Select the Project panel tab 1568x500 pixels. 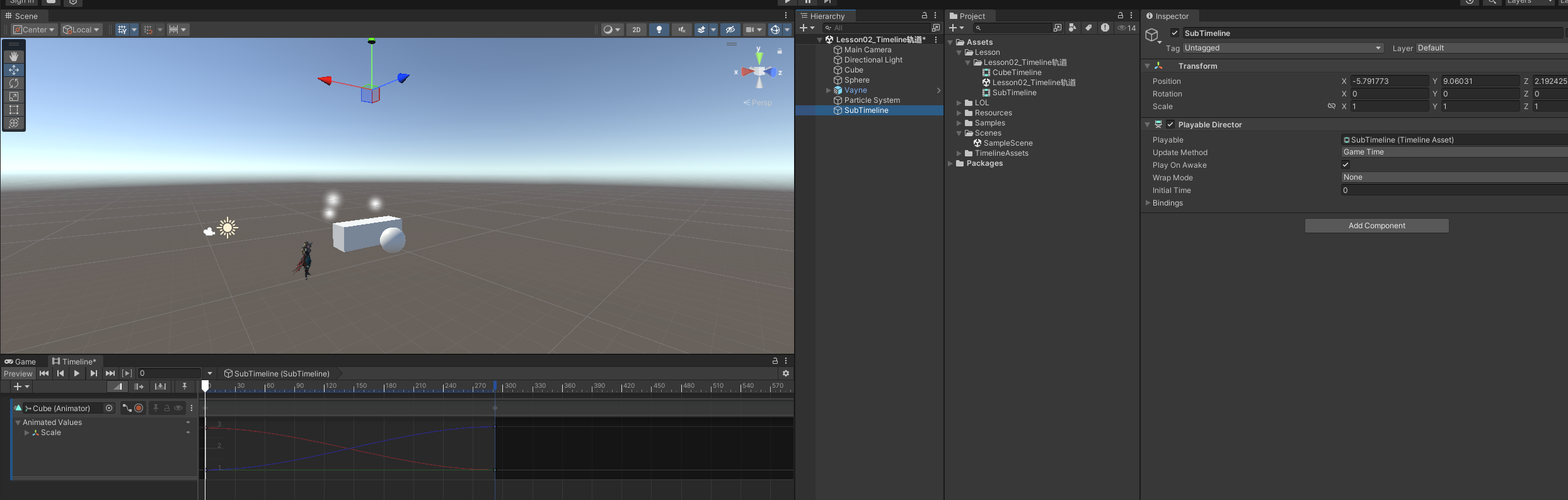[967, 16]
